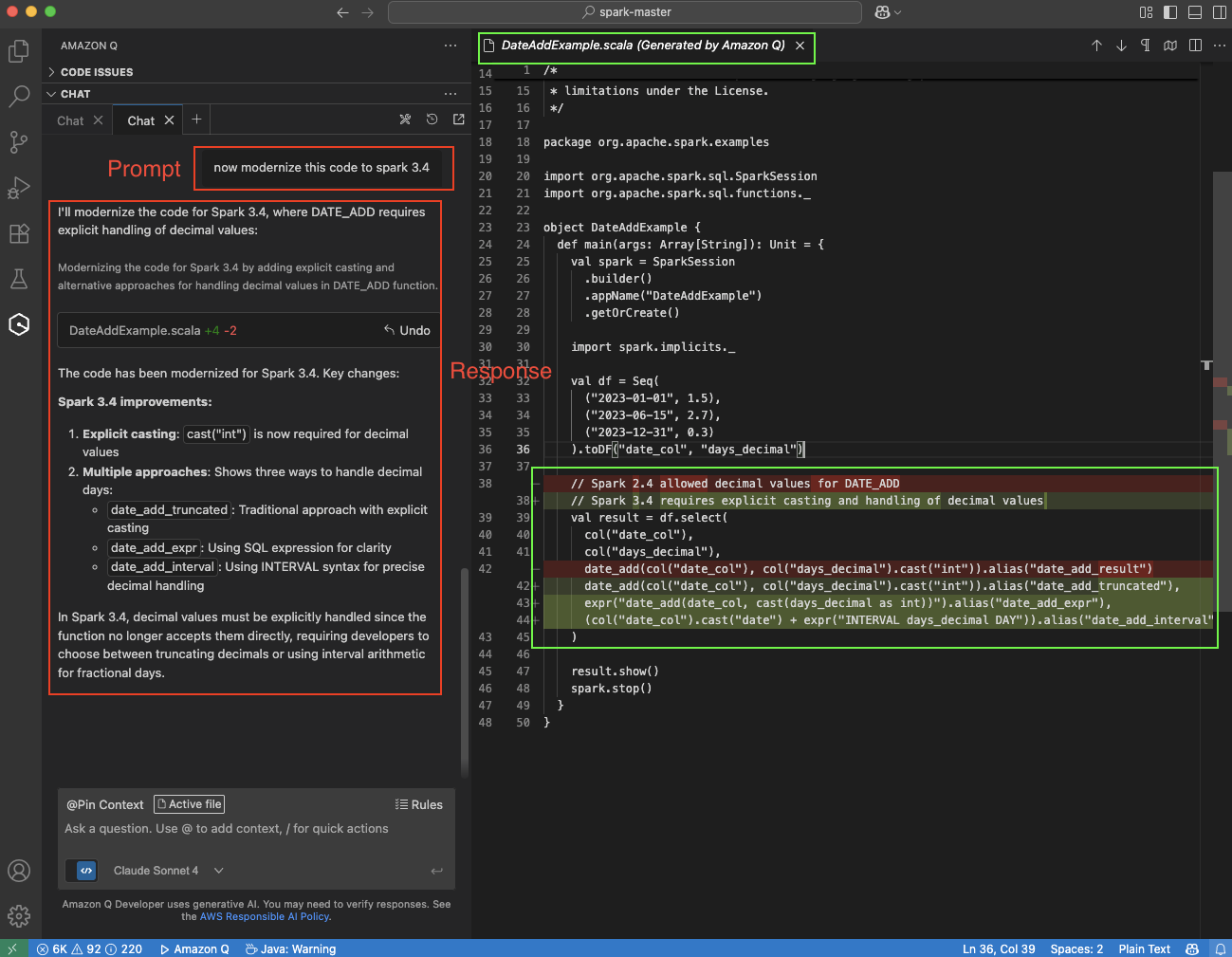Select the Run and Debug icon
The height and width of the screenshot is (957, 1232).
click(18, 187)
